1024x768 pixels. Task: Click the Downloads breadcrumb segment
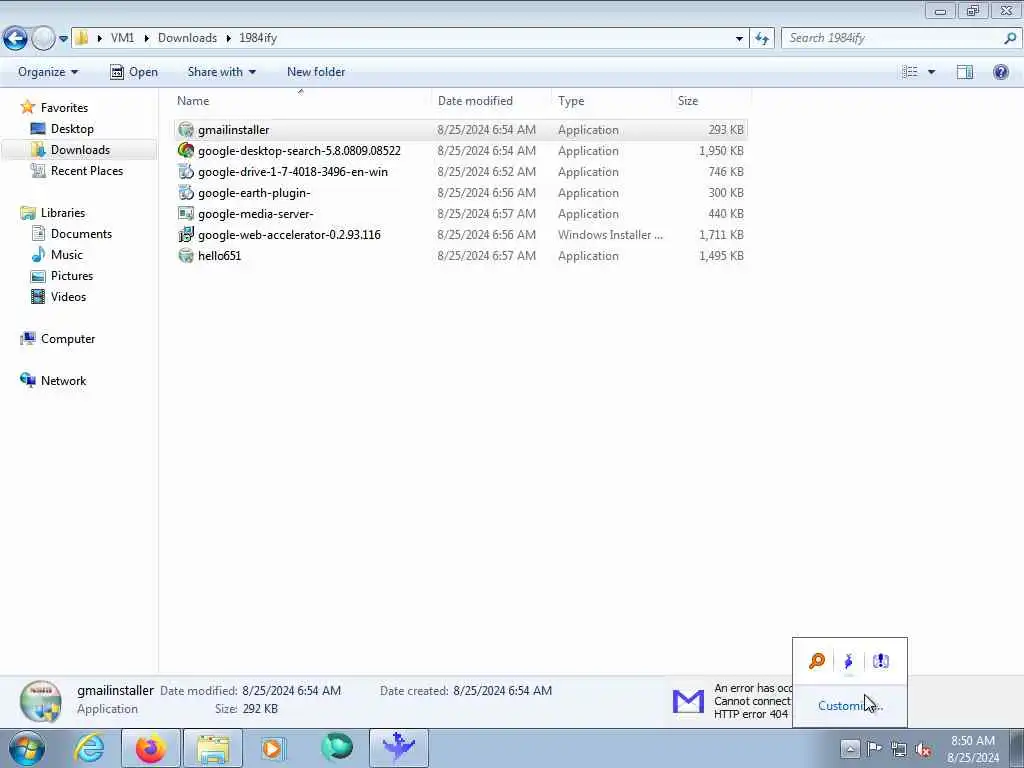187,38
